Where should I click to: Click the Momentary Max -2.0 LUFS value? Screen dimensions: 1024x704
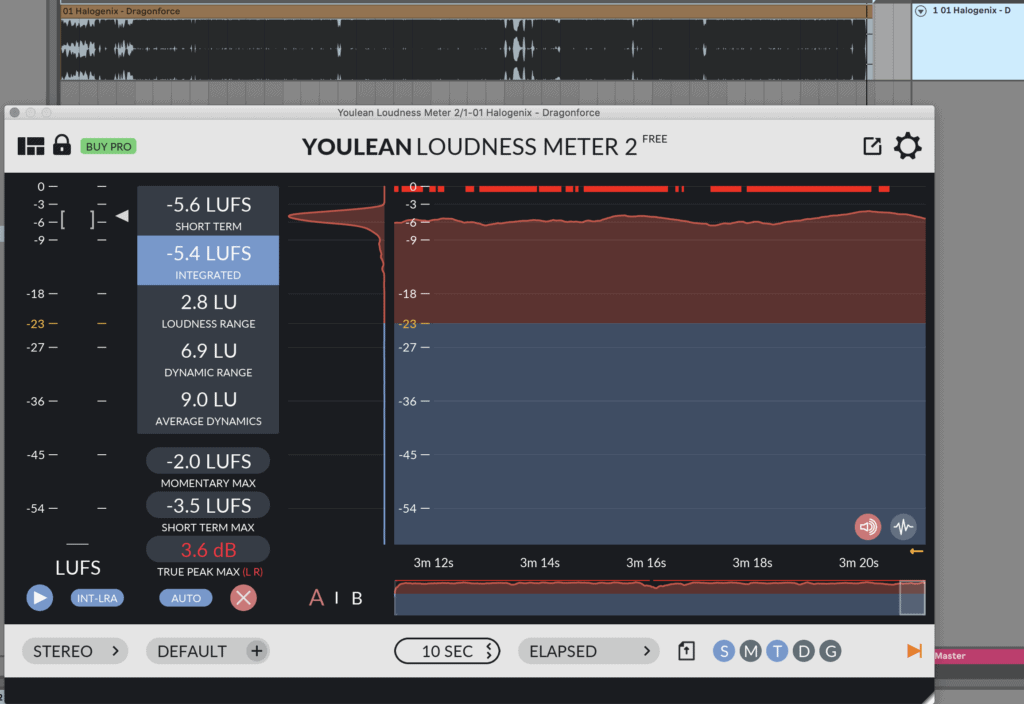pos(208,461)
